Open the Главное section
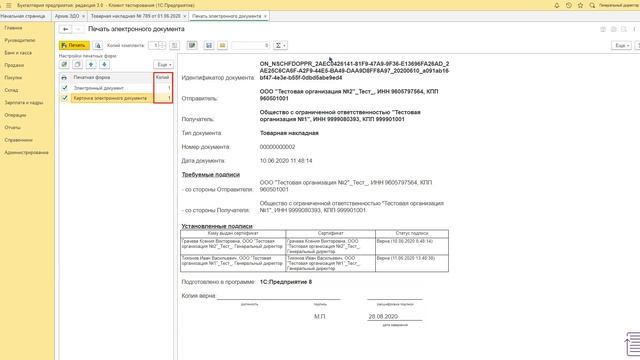This screenshot has width=640, height=360. point(13,28)
